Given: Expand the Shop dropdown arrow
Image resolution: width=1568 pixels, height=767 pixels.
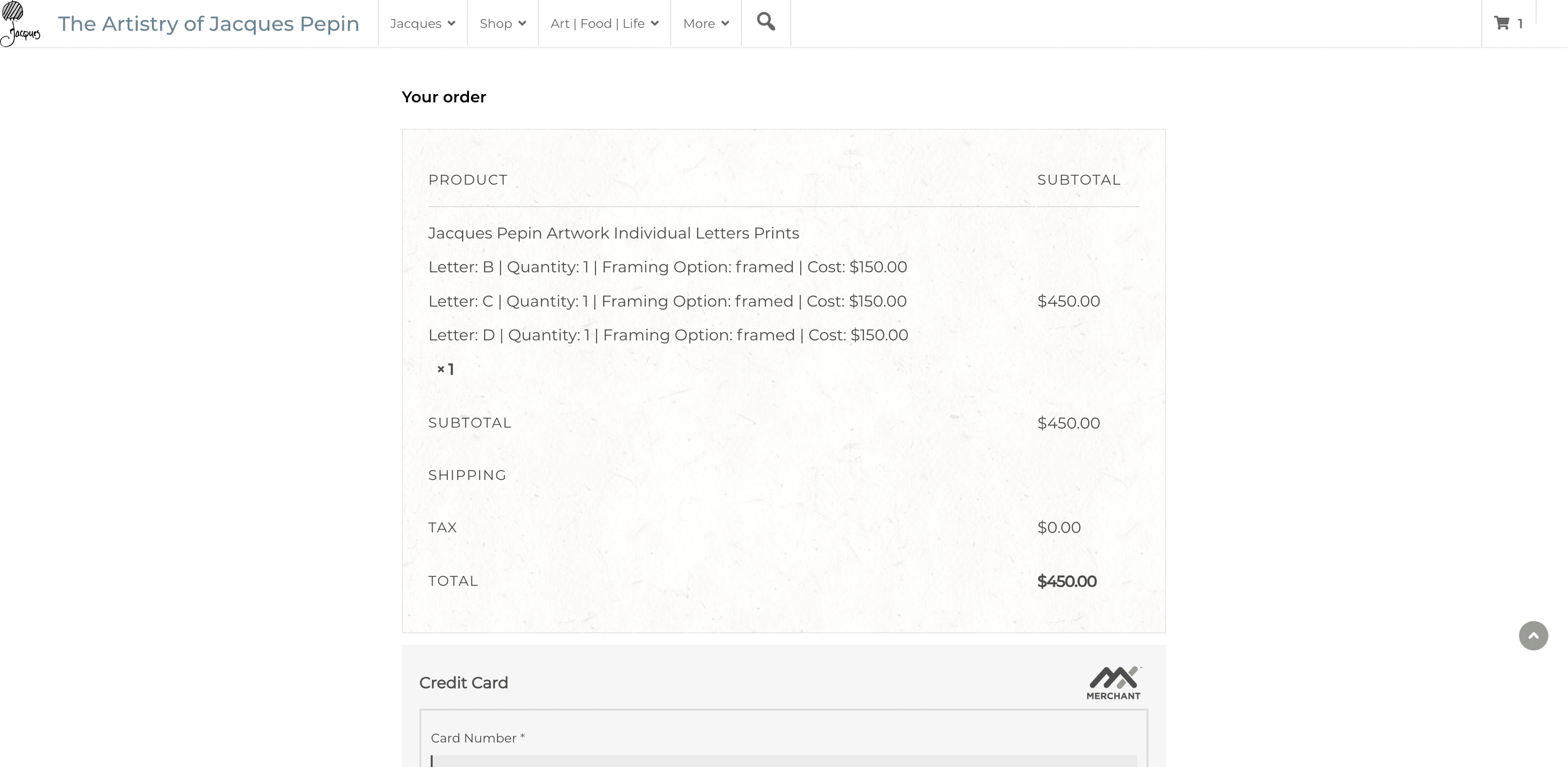Looking at the screenshot, I should (522, 24).
